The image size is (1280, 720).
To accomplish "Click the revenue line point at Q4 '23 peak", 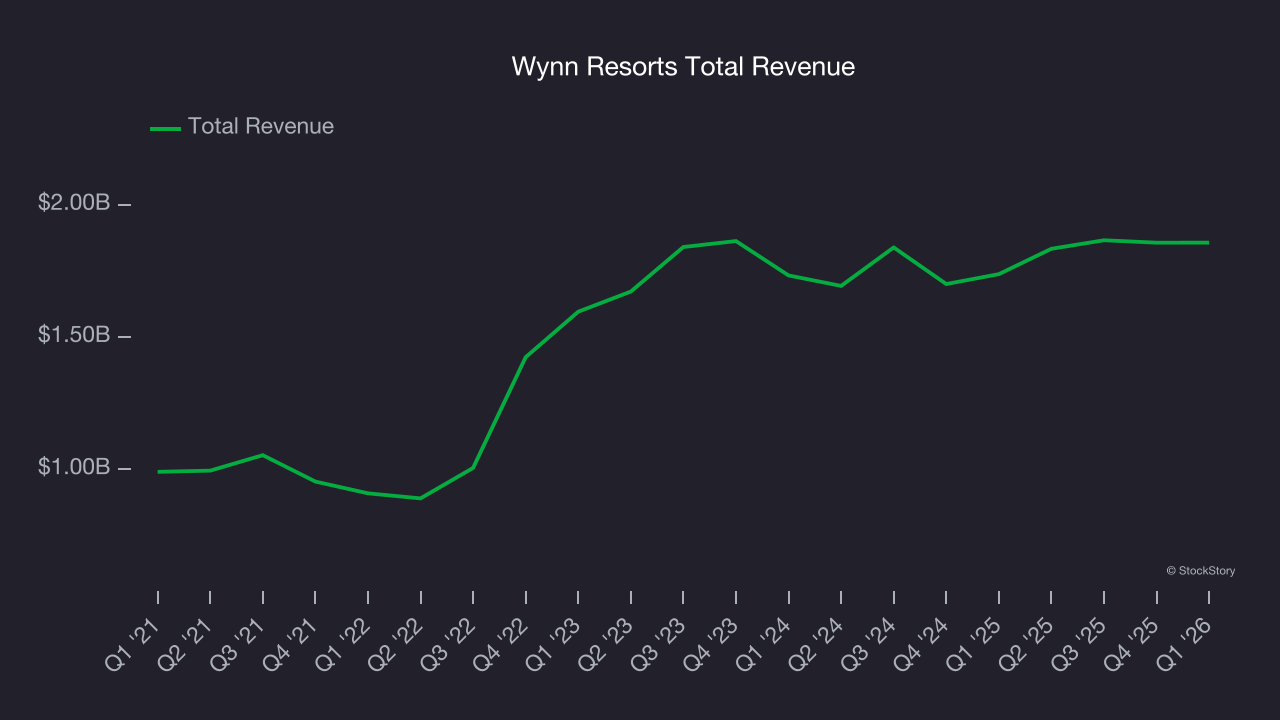I will click(x=736, y=241).
